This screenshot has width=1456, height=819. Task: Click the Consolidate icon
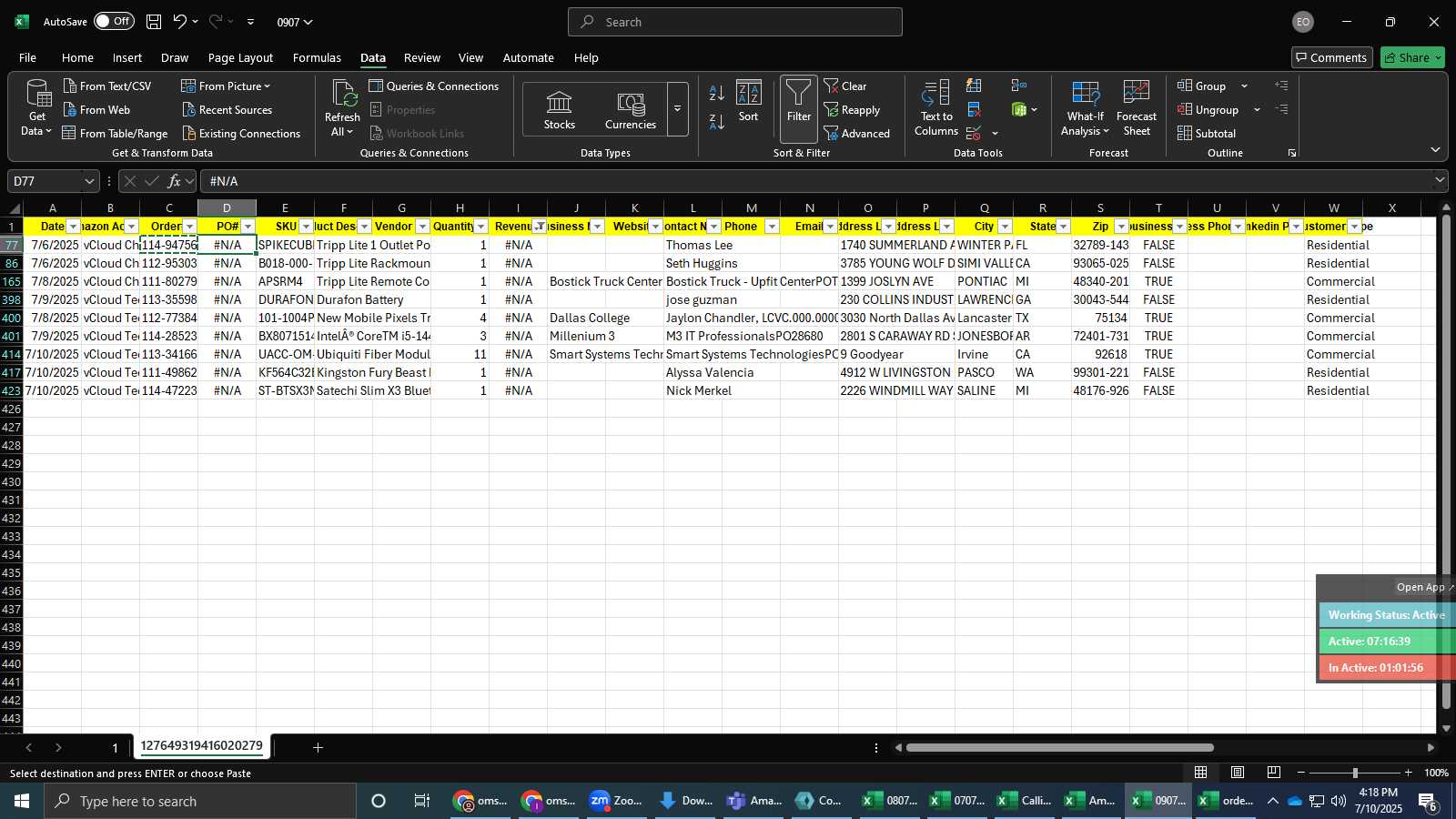click(x=1019, y=86)
